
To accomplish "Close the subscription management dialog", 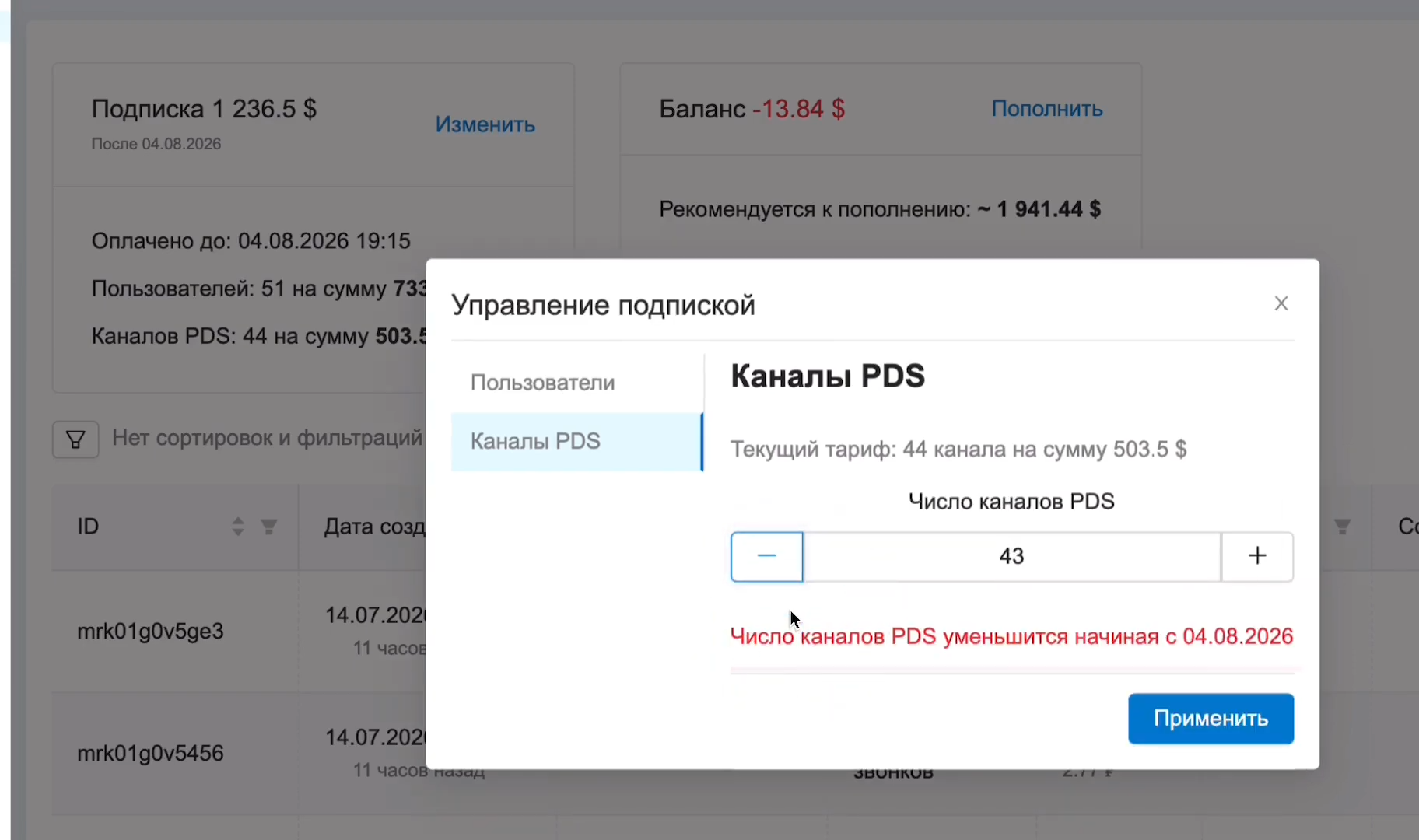I will 1281,303.
